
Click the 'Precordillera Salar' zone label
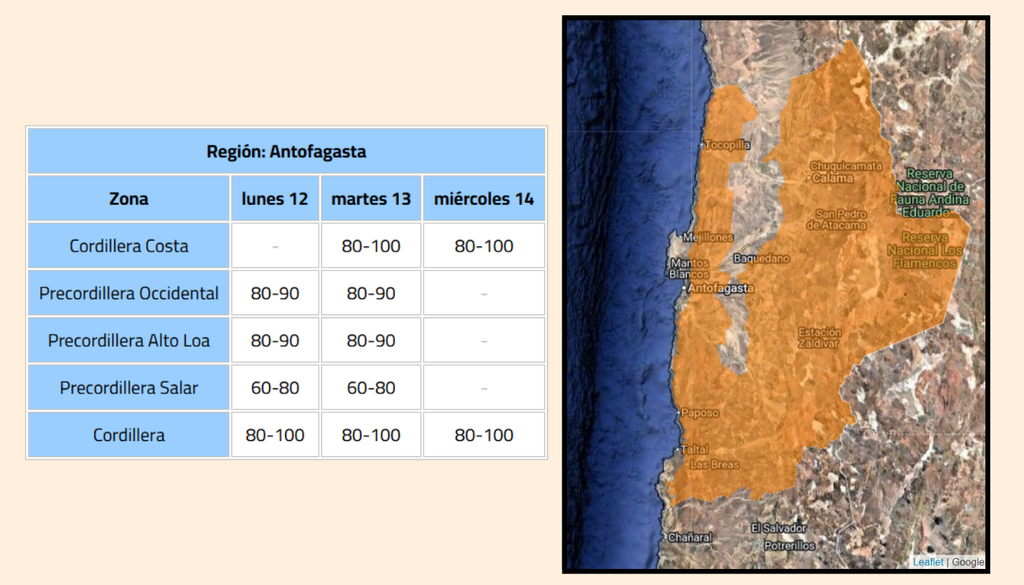(x=129, y=388)
